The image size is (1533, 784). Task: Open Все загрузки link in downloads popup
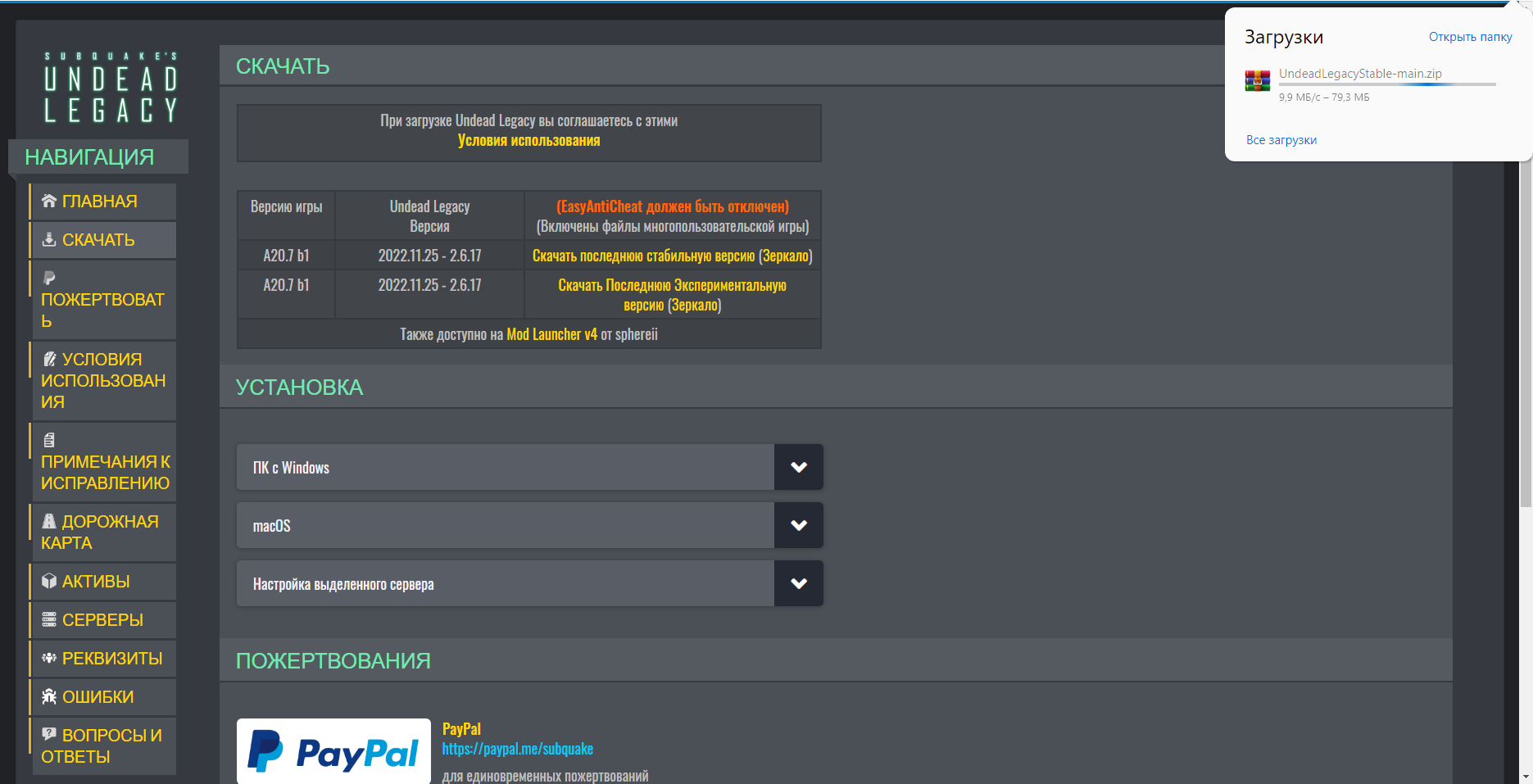(1281, 140)
